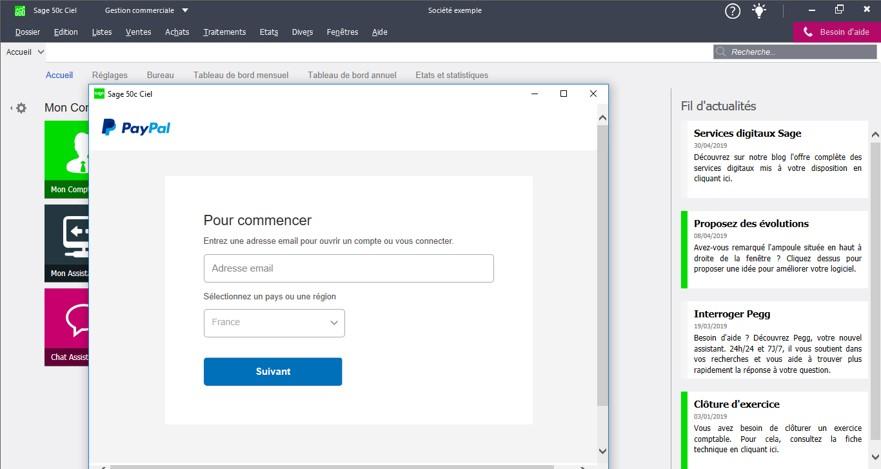881x469 pixels.
Task: Open the Interroger Pegg news item
Action: 775,340
